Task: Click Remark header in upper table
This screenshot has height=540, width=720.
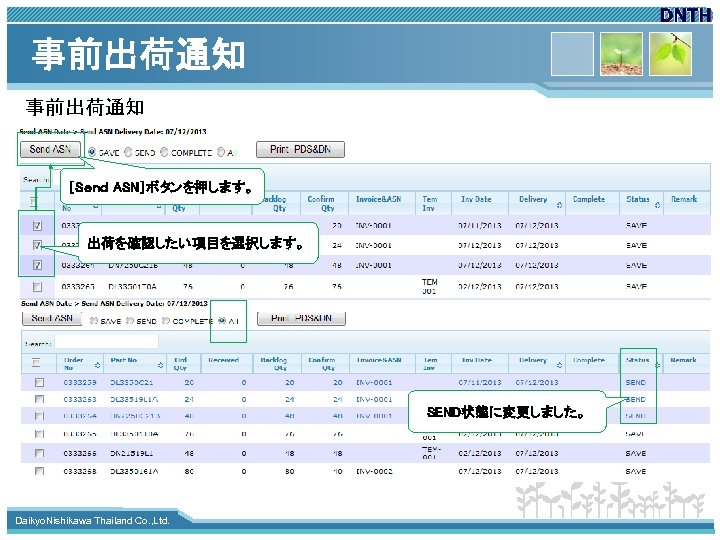Action: click(x=684, y=199)
